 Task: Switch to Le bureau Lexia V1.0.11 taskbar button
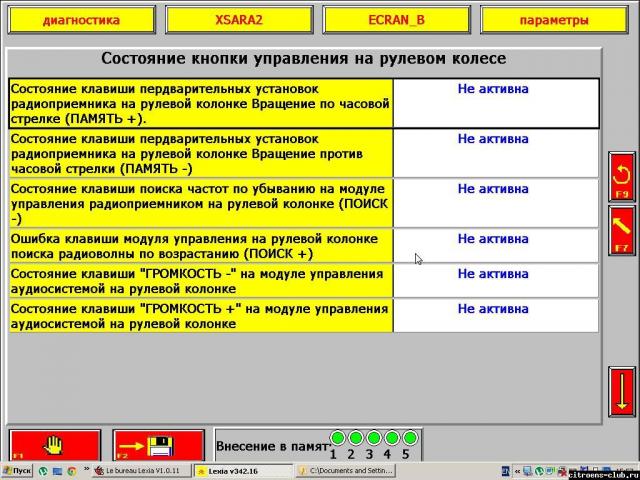(x=141, y=471)
